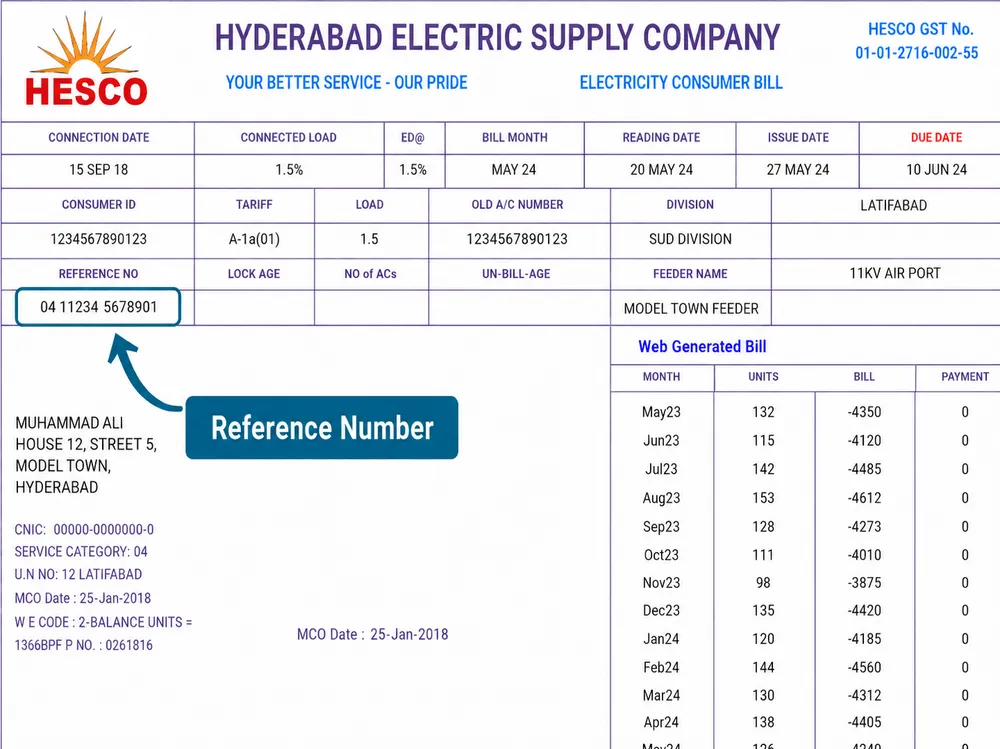Click the Nov23 units value 98
Screen dimensions: 1000x749
763,582
